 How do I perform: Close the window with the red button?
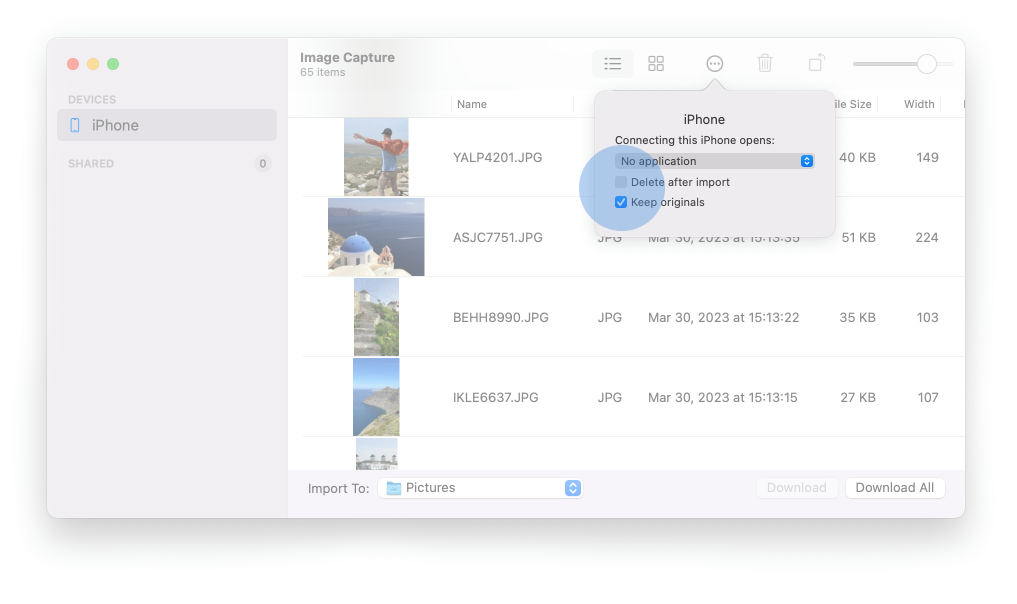point(73,64)
